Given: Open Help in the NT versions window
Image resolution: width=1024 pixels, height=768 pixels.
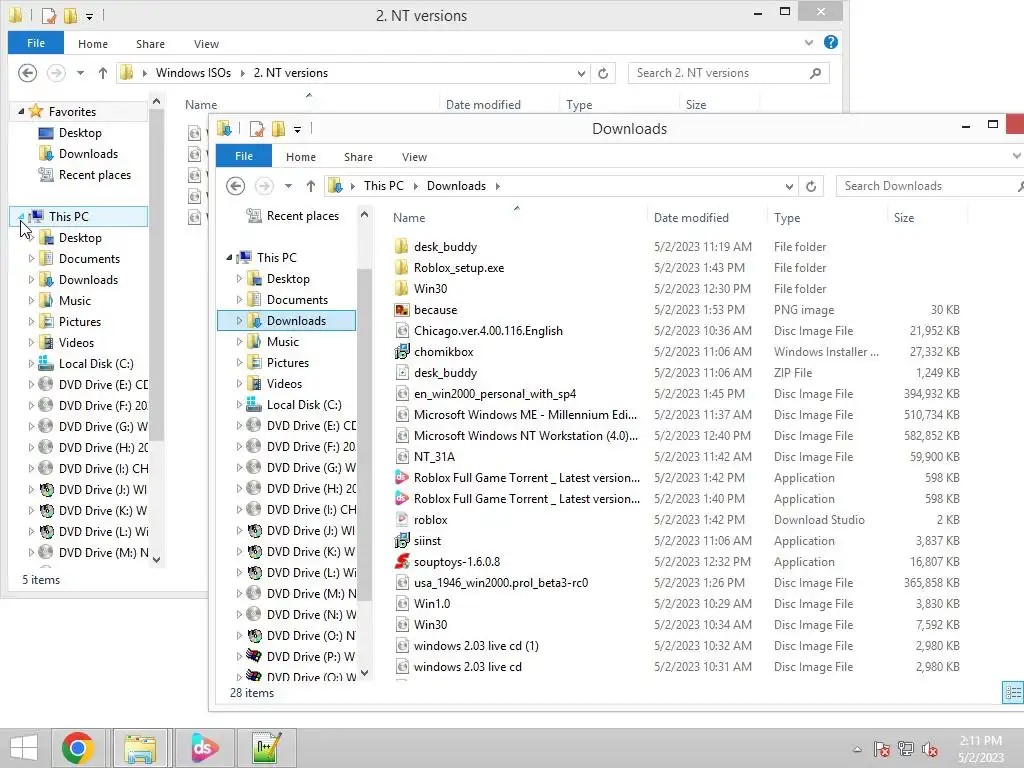Looking at the screenshot, I should click(831, 42).
